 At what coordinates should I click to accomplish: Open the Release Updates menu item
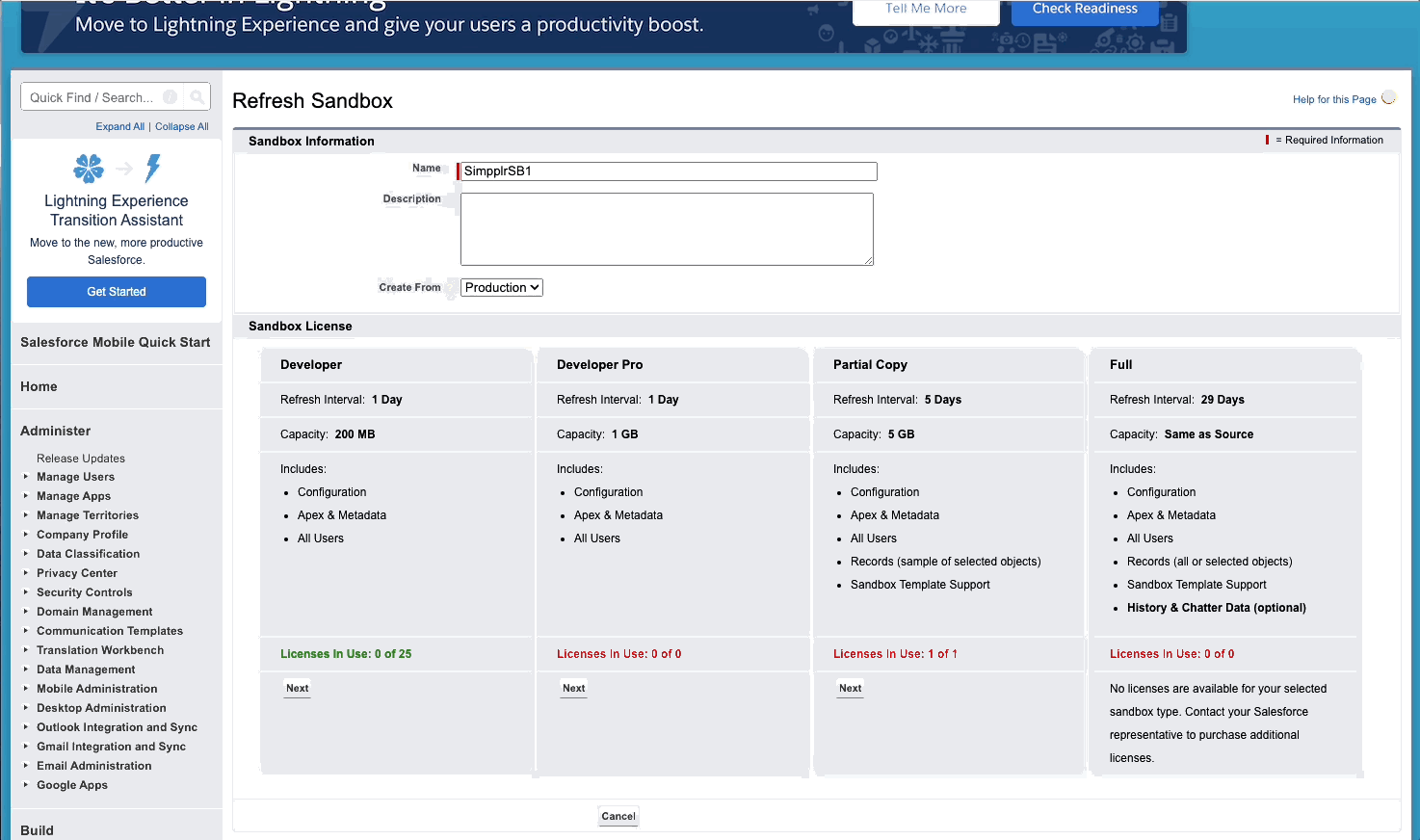[x=81, y=459]
